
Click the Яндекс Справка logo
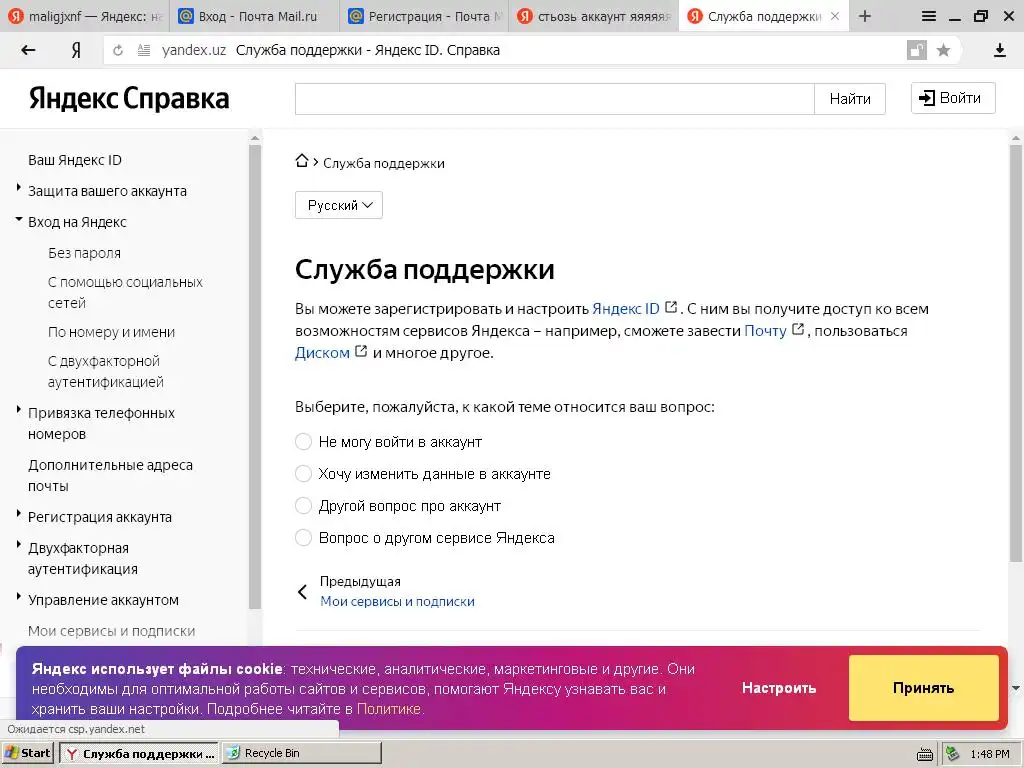(x=129, y=99)
